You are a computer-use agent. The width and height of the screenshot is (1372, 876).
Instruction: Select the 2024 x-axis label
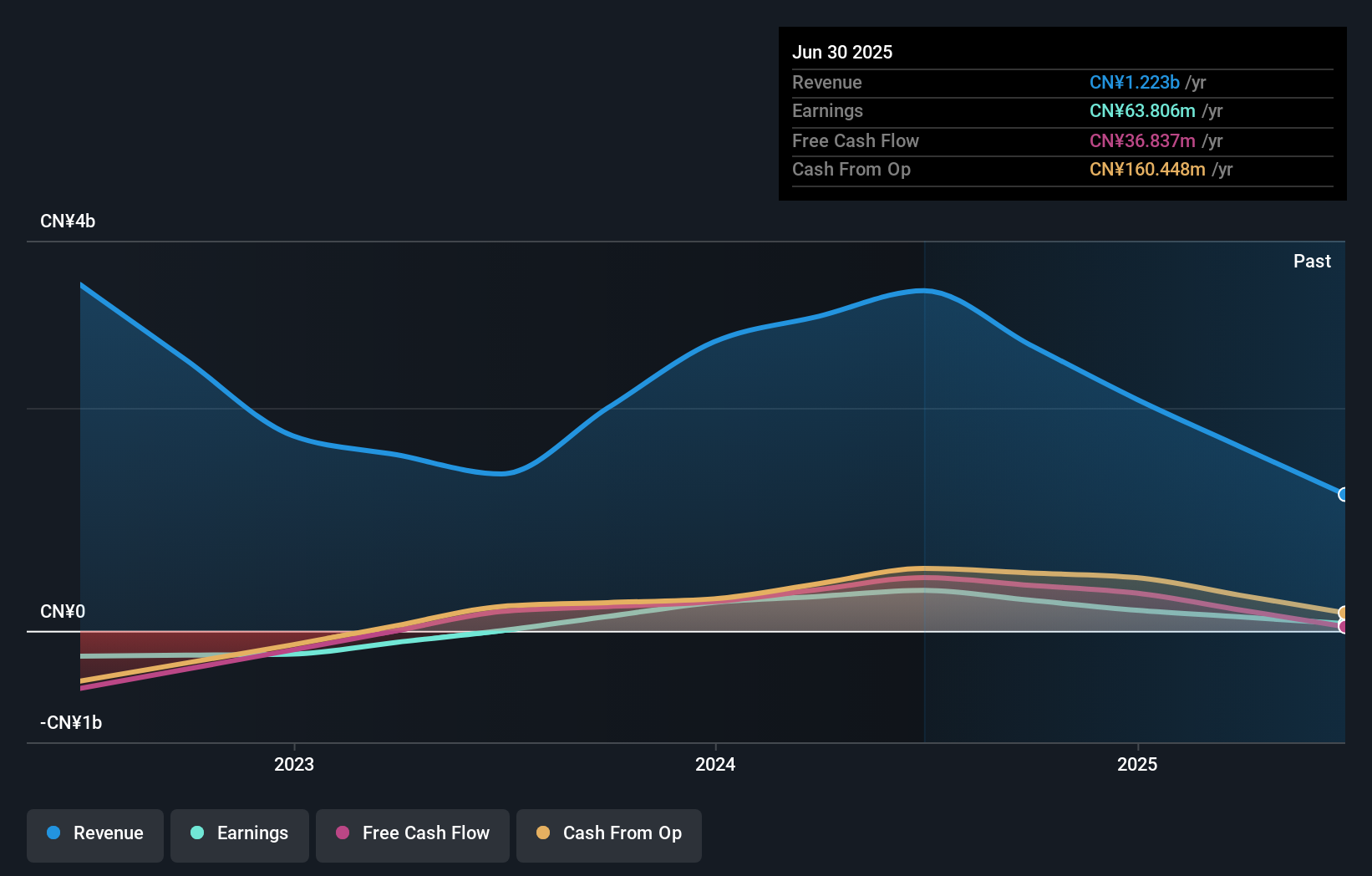[715, 764]
